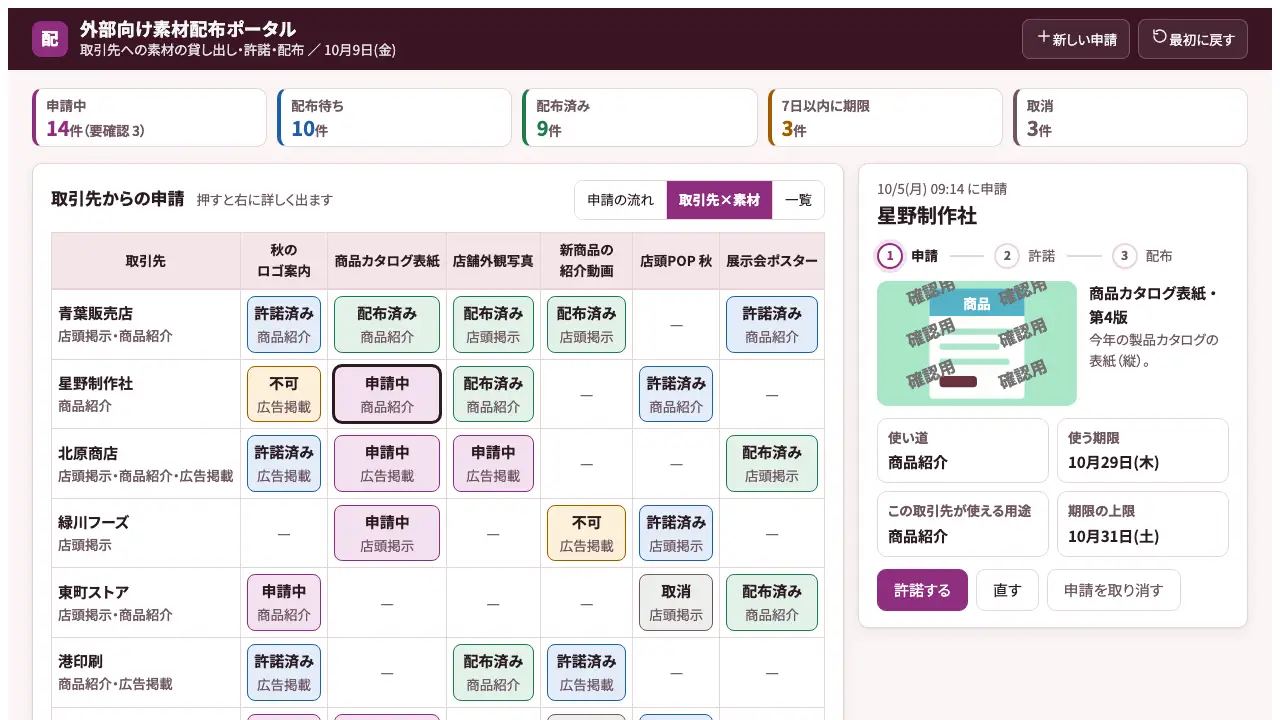Select the 取引先×素材 view tab
The height and width of the screenshot is (720, 1280).
[x=720, y=200]
